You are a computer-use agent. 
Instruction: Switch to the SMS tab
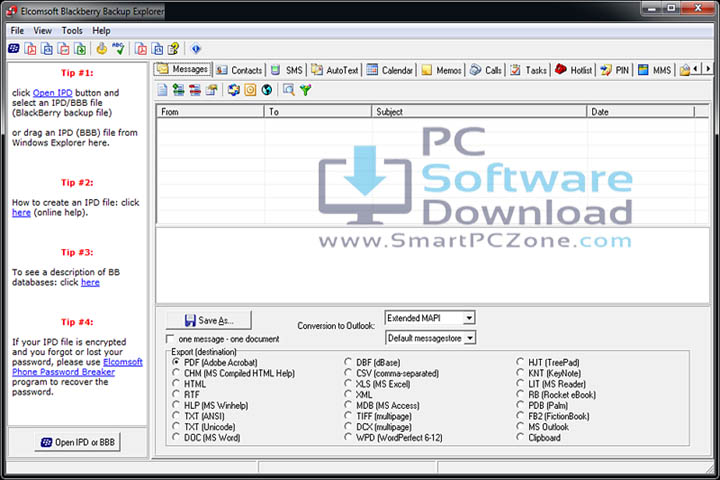(287, 70)
